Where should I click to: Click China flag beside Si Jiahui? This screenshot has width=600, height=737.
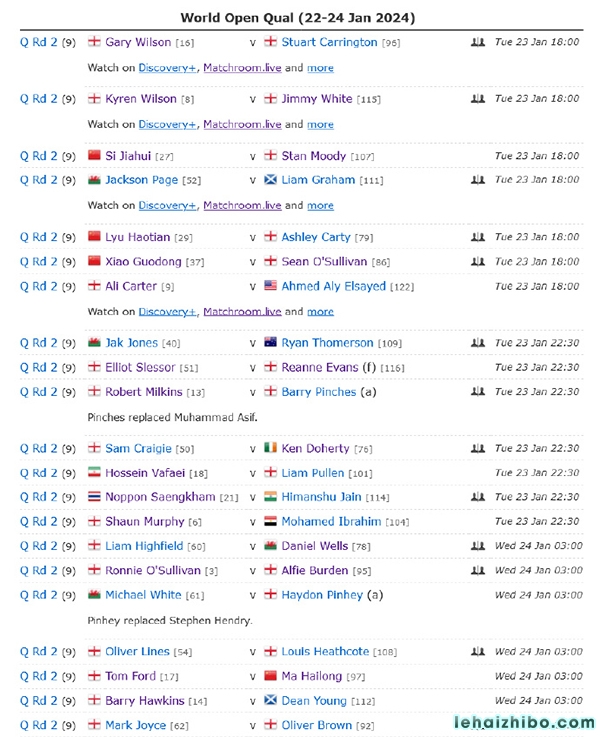(94, 156)
